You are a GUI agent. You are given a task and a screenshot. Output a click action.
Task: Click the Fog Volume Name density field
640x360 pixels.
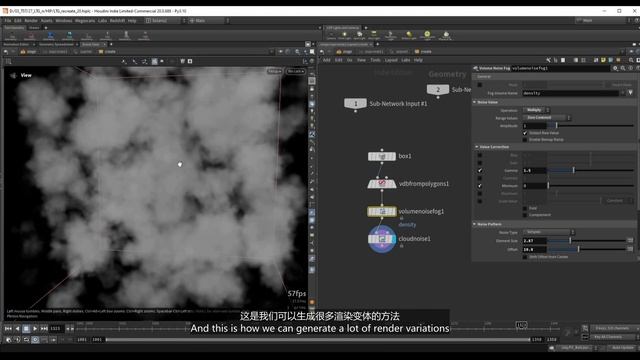point(571,93)
